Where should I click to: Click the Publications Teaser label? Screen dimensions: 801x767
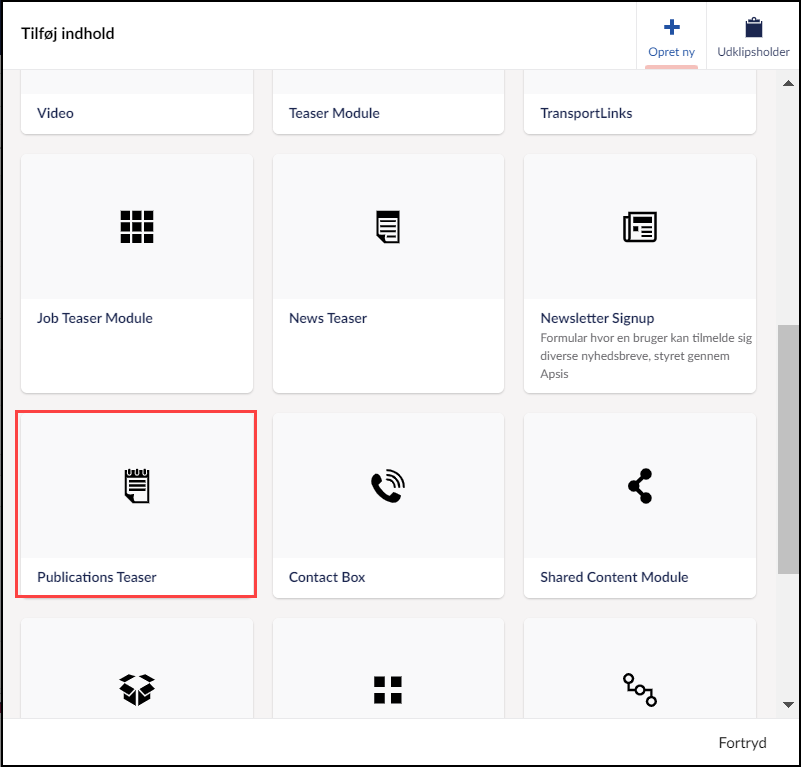(x=97, y=577)
